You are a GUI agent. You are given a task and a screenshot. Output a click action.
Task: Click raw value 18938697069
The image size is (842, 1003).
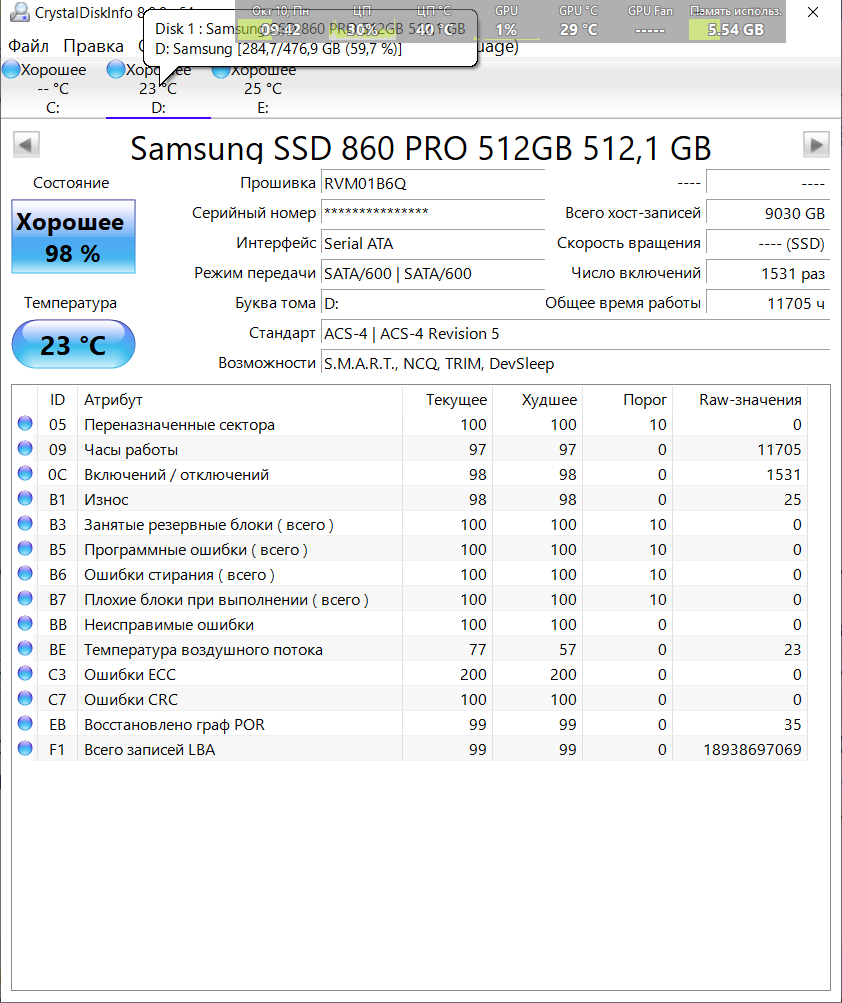[752, 749]
